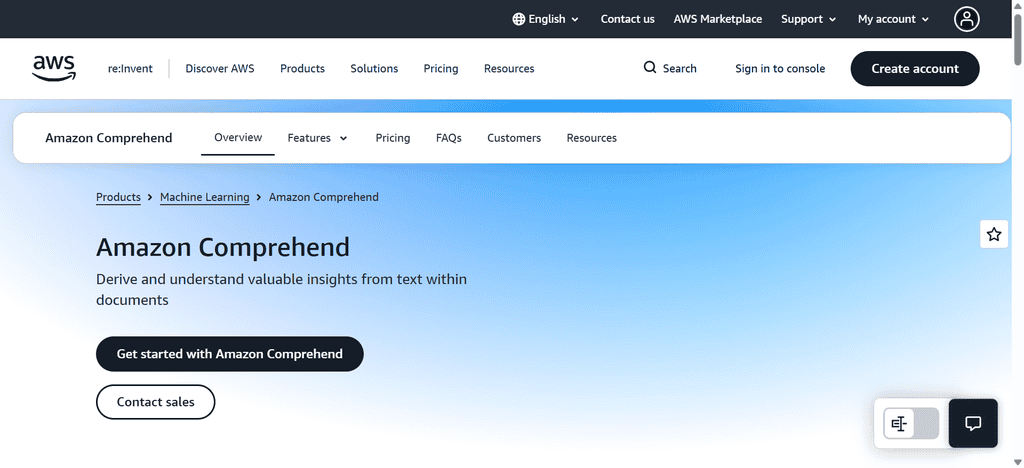Viewport: 1024px width, 468px height.
Task: Expand the English language dropdown
Action: 546,19
